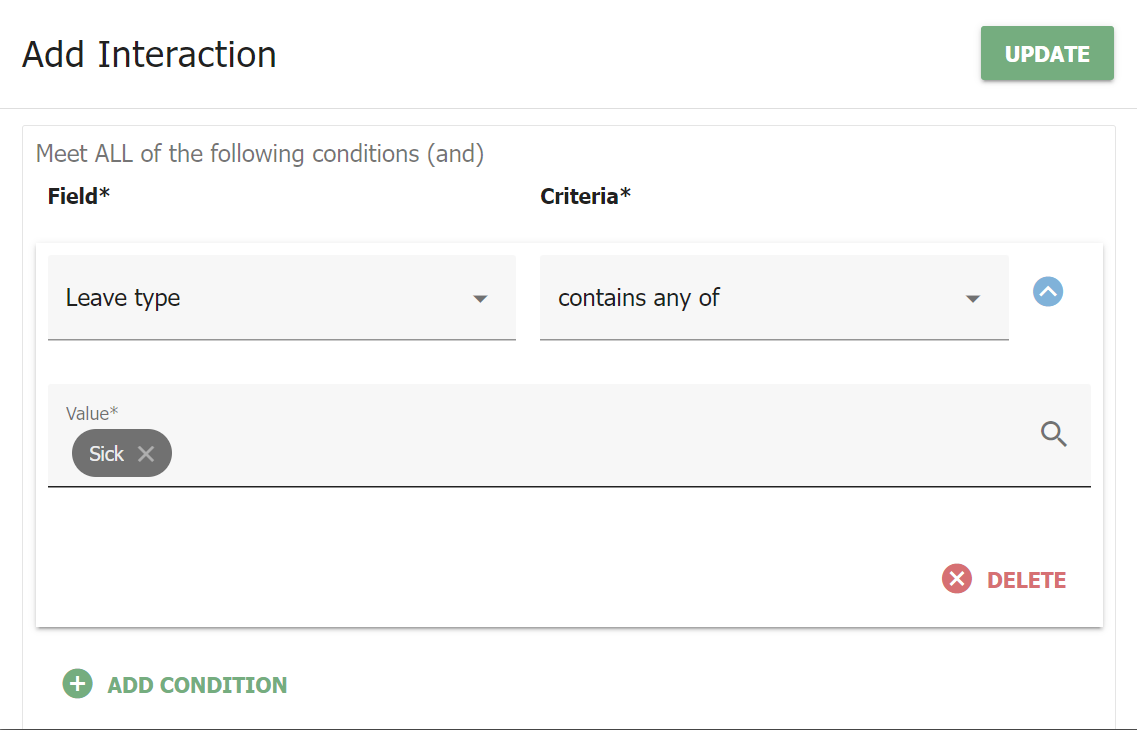1137x730 pixels.
Task: Click the 'Meet ALL of the following conditions' text
Action: coord(260,154)
